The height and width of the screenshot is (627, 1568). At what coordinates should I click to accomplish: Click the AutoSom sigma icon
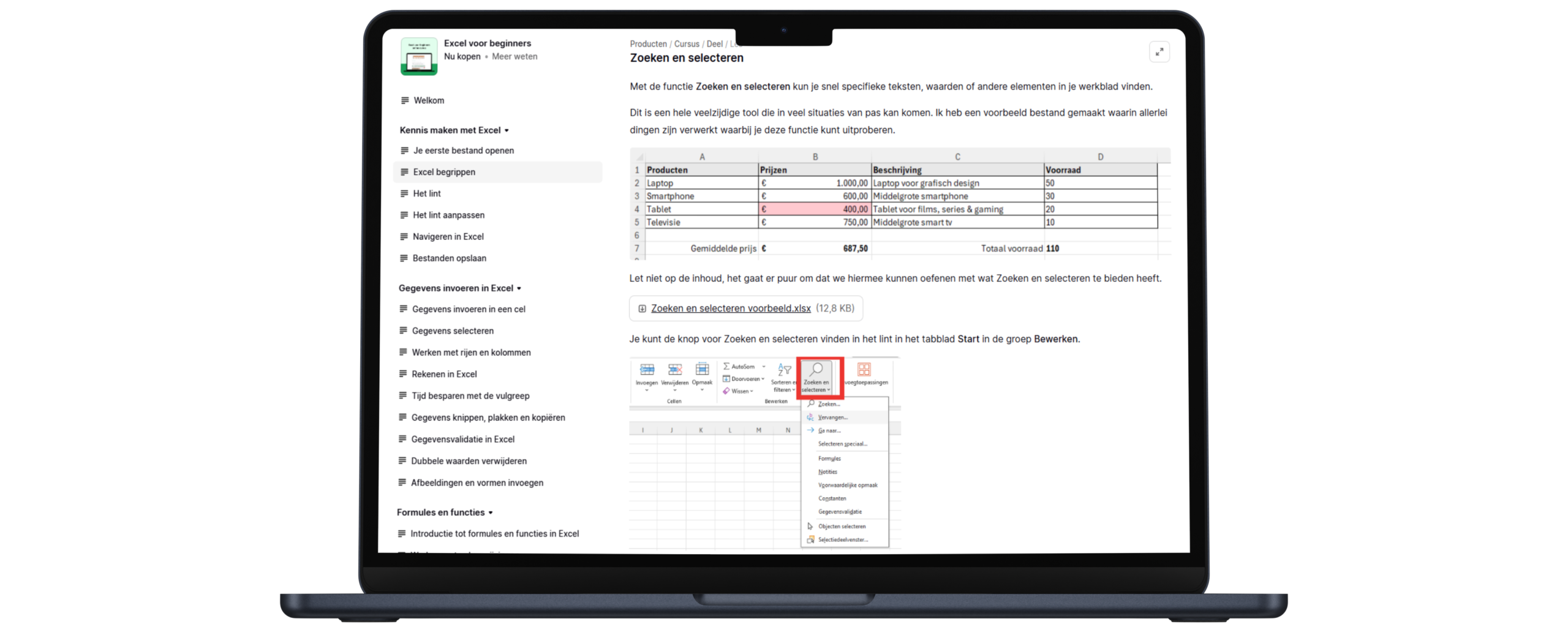click(x=726, y=366)
